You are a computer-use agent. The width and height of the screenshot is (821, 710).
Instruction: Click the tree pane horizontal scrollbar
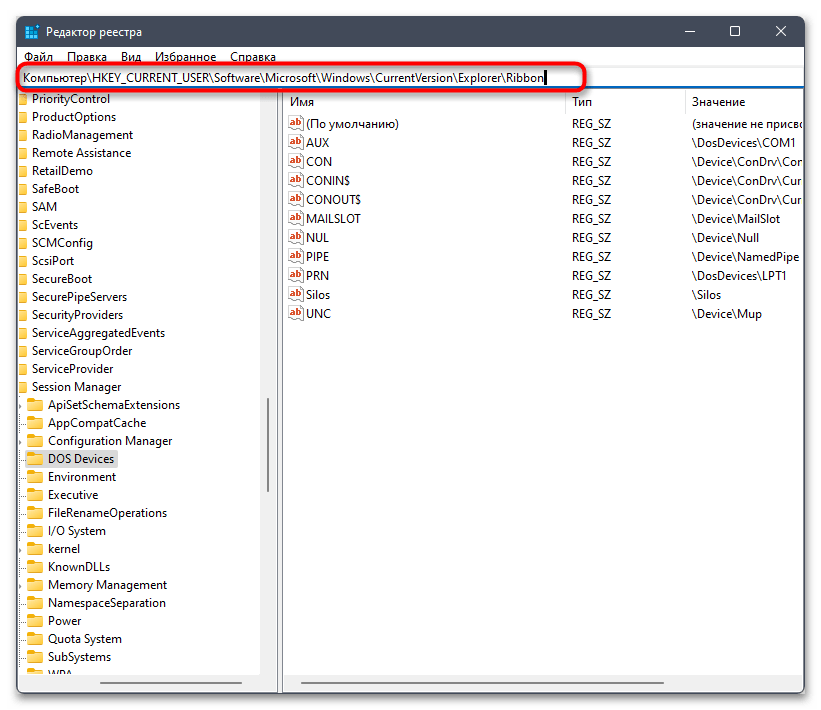tap(171, 683)
